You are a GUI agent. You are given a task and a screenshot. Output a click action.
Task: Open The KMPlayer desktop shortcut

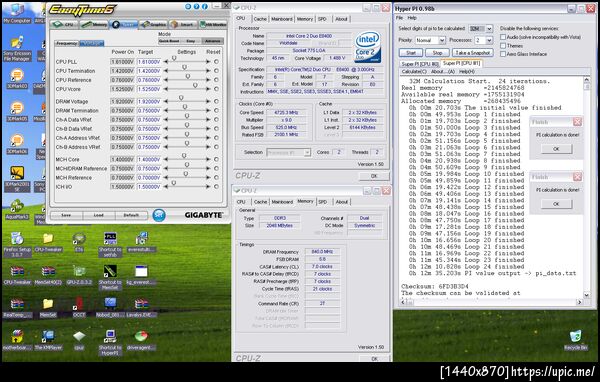tap(48, 340)
